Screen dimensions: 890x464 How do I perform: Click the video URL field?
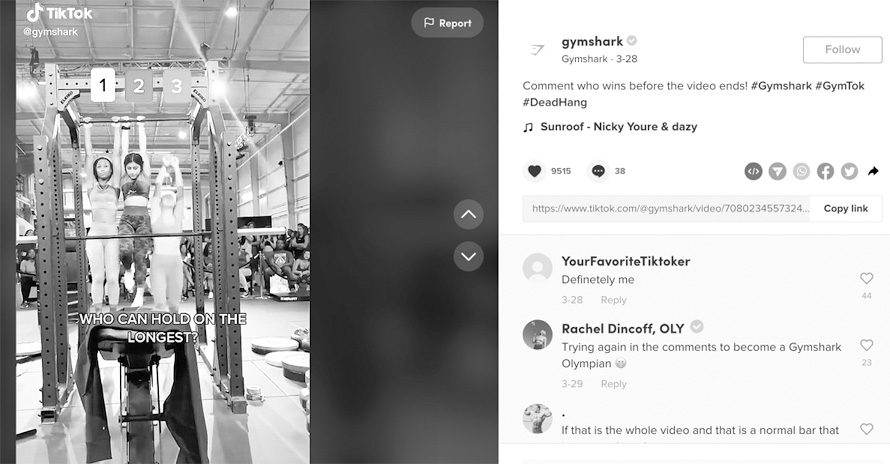click(666, 208)
